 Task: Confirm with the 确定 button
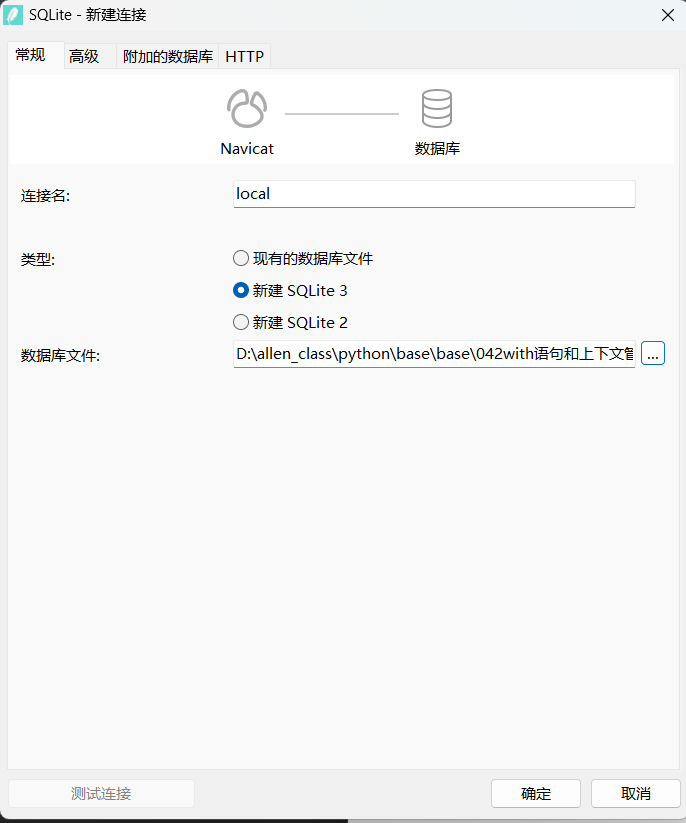pyautogui.click(x=536, y=794)
